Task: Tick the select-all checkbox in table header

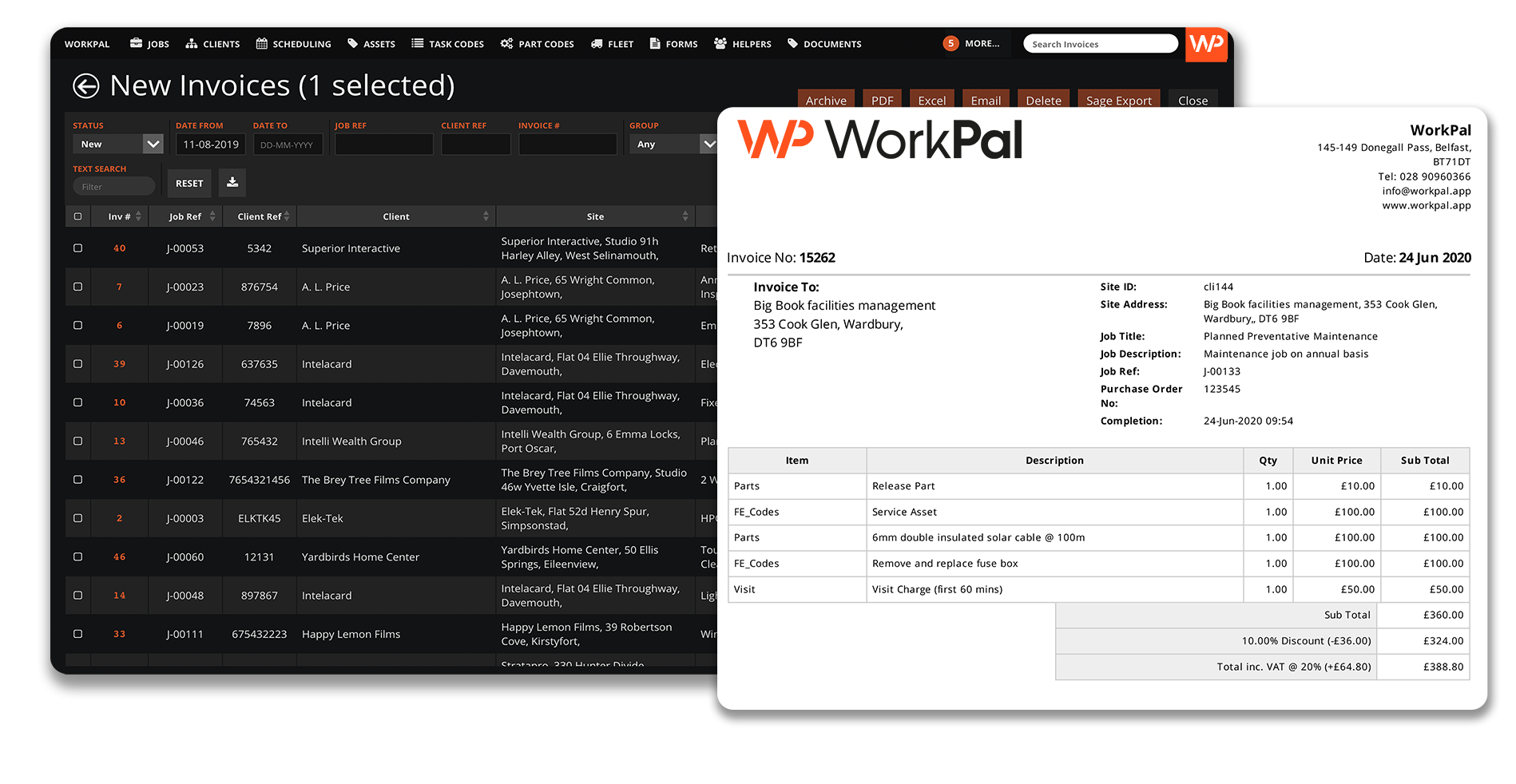Action: (x=77, y=216)
